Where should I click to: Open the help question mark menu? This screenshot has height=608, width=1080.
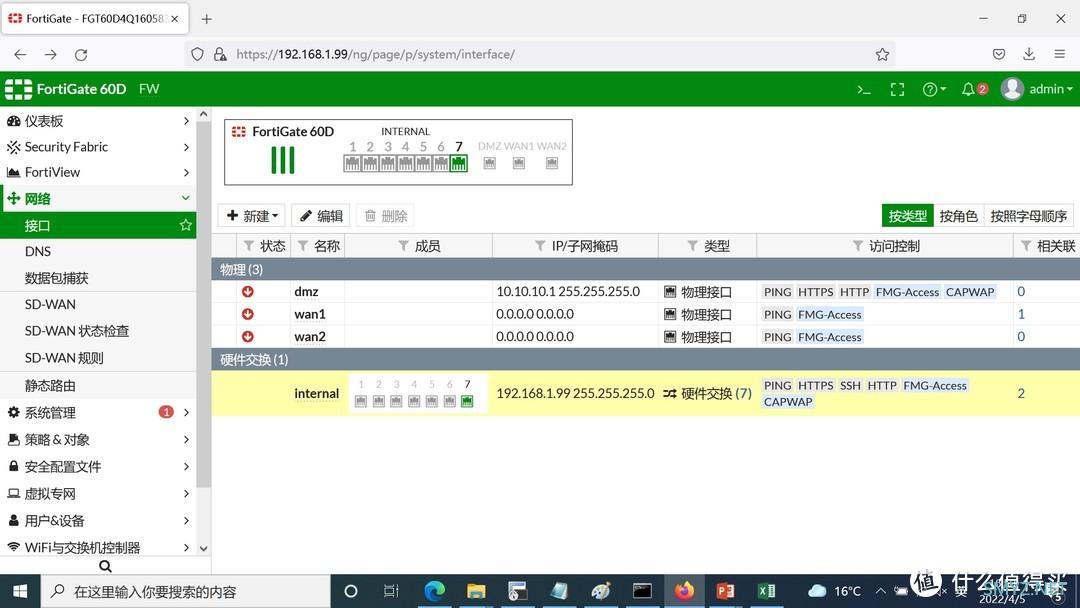[934, 90]
